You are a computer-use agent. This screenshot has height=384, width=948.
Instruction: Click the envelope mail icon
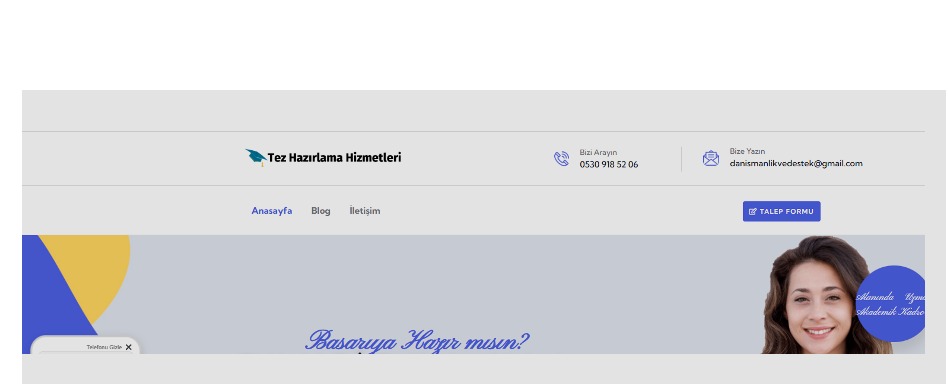click(711, 158)
